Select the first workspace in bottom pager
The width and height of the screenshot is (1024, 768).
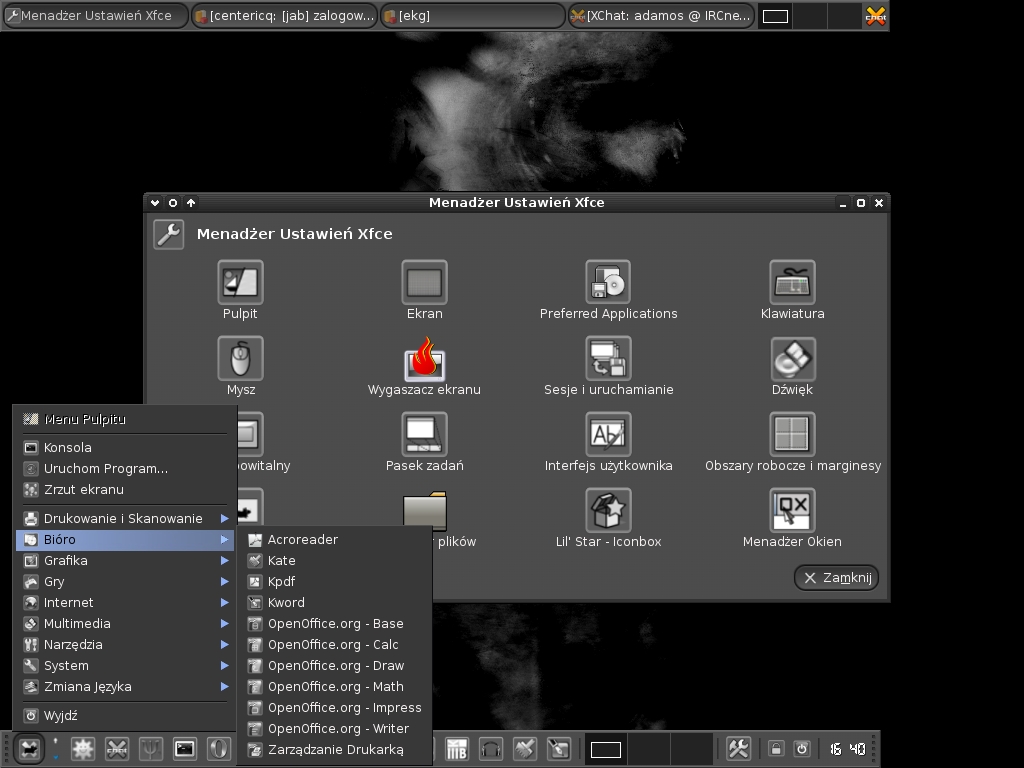606,749
